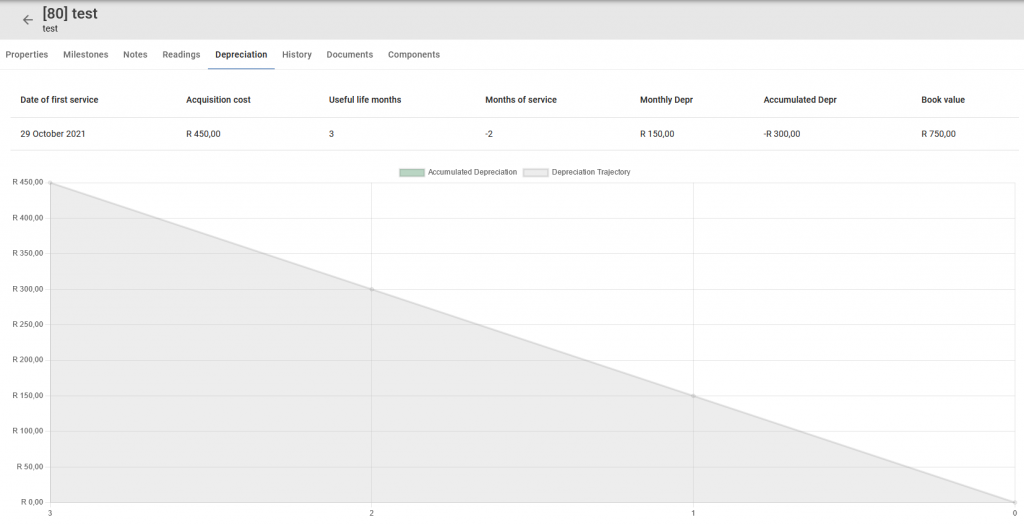The height and width of the screenshot is (525, 1024).
Task: Click the Accumulated Depreciation legend label
Action: [472, 172]
